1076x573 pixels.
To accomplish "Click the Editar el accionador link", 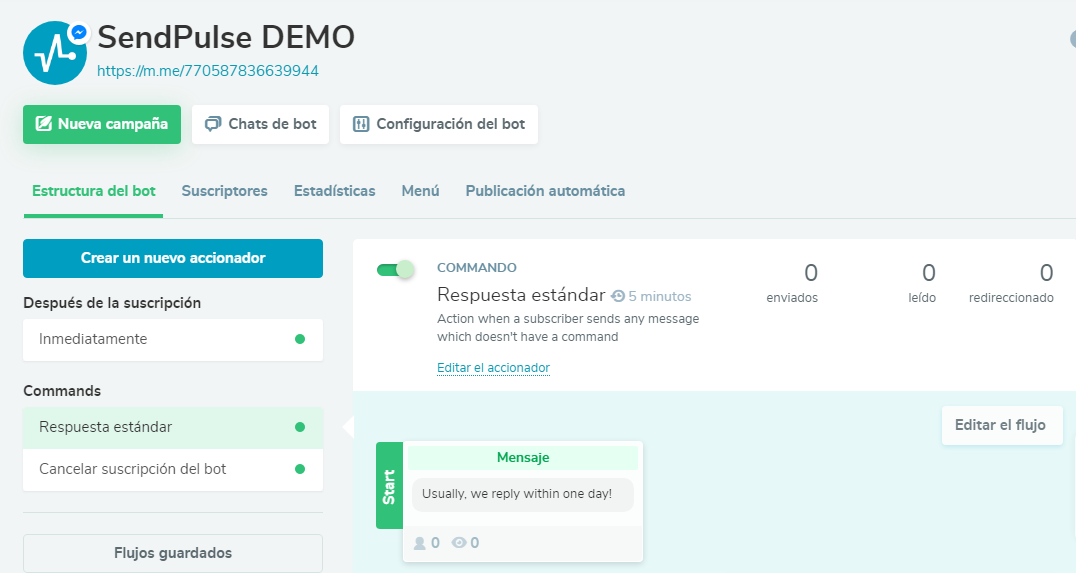I will [x=493, y=368].
